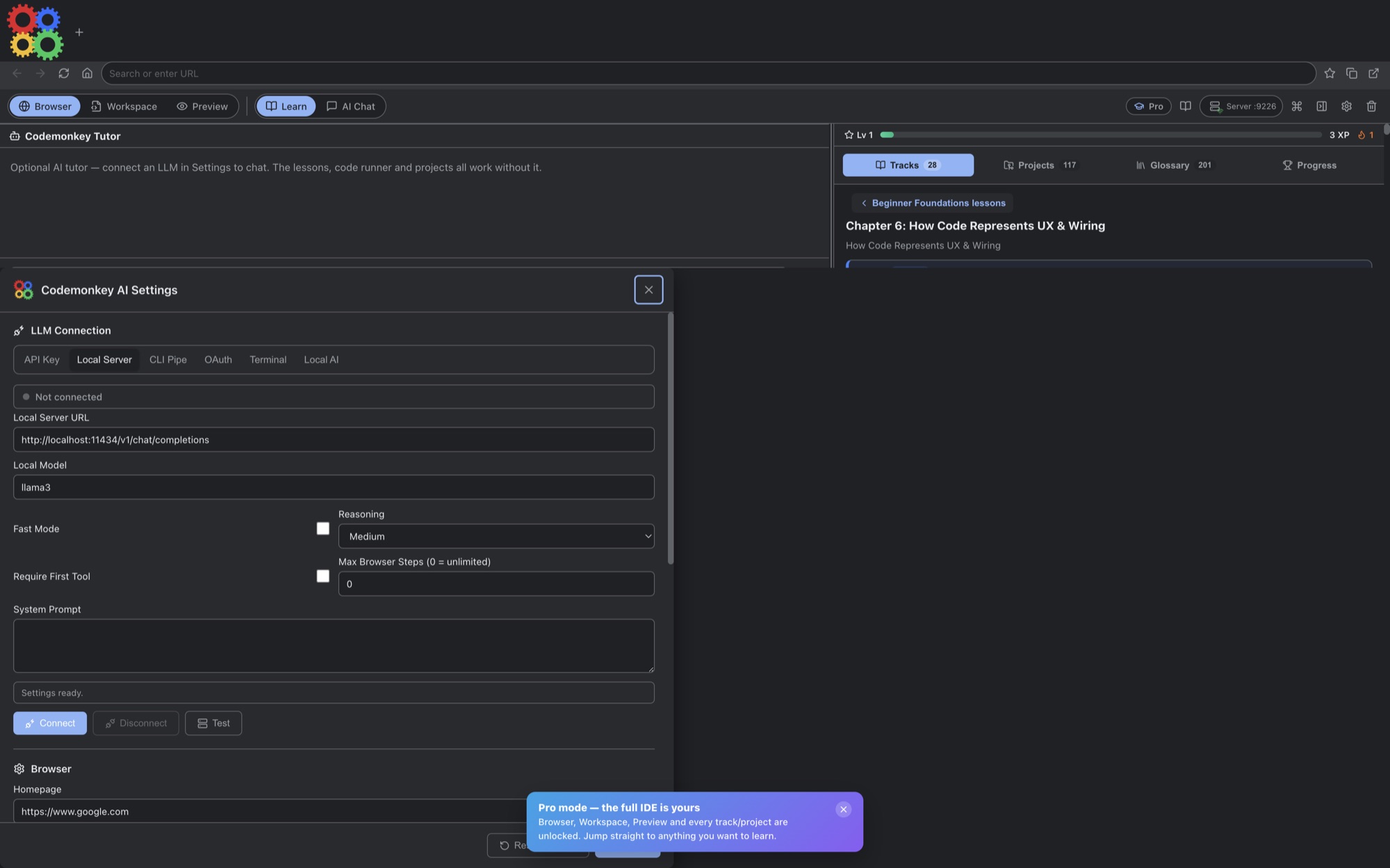
Task: Select the CLI Pipe connection tab
Action: [x=168, y=359]
